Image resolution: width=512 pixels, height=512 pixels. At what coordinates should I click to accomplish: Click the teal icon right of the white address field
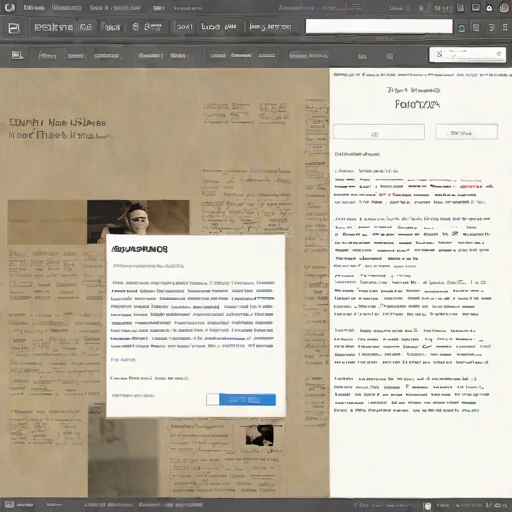462,28
